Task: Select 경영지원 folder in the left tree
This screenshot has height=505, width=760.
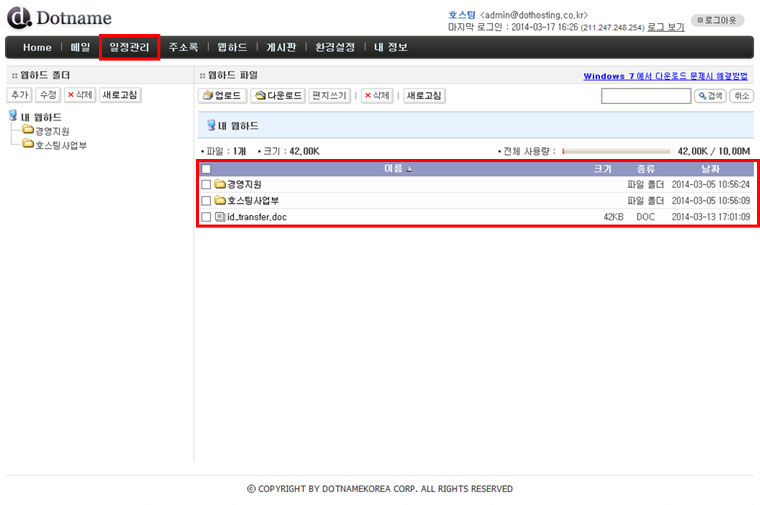Action: click(x=51, y=131)
